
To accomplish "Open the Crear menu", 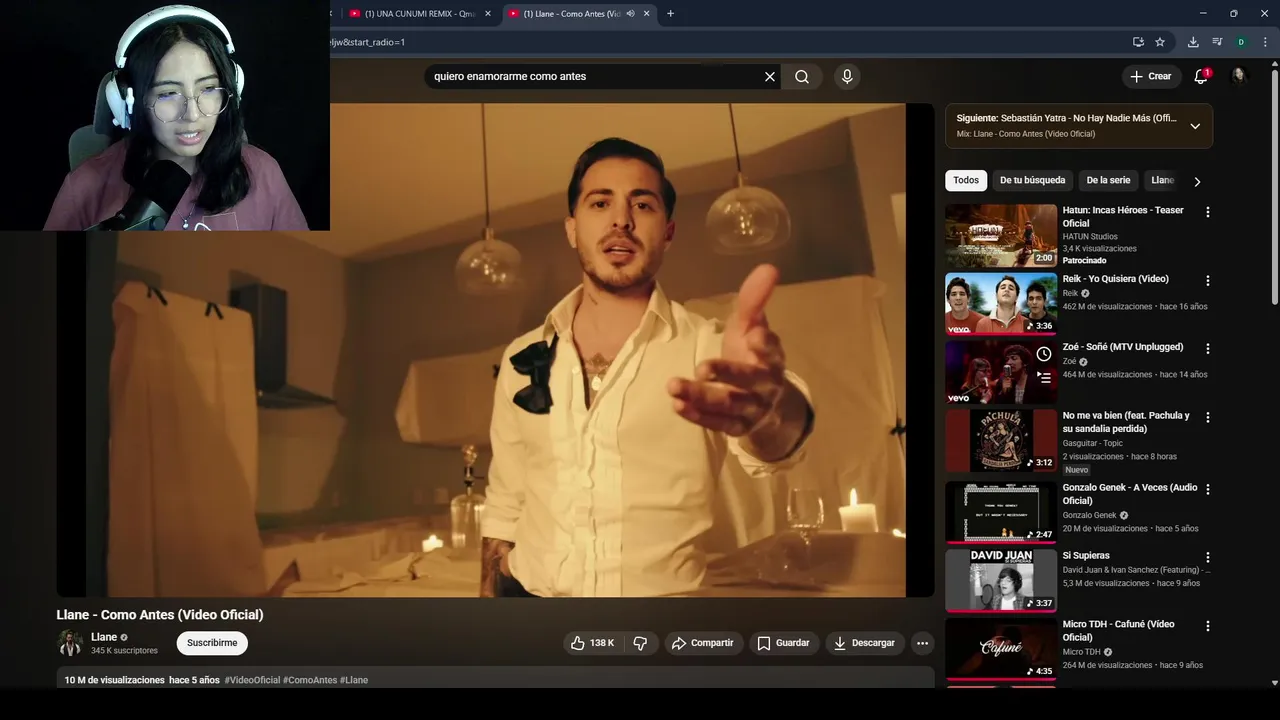I will pyautogui.click(x=1150, y=76).
